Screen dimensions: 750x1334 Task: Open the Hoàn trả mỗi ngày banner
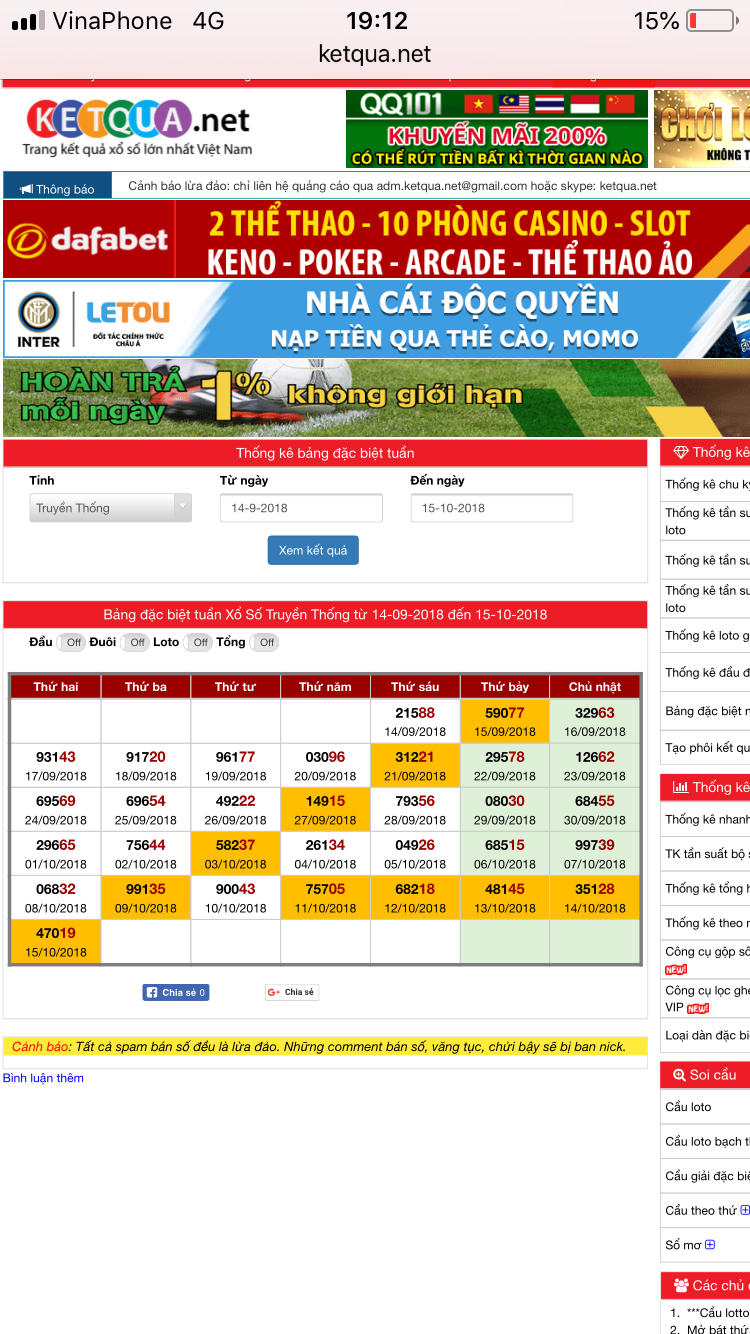[376, 398]
